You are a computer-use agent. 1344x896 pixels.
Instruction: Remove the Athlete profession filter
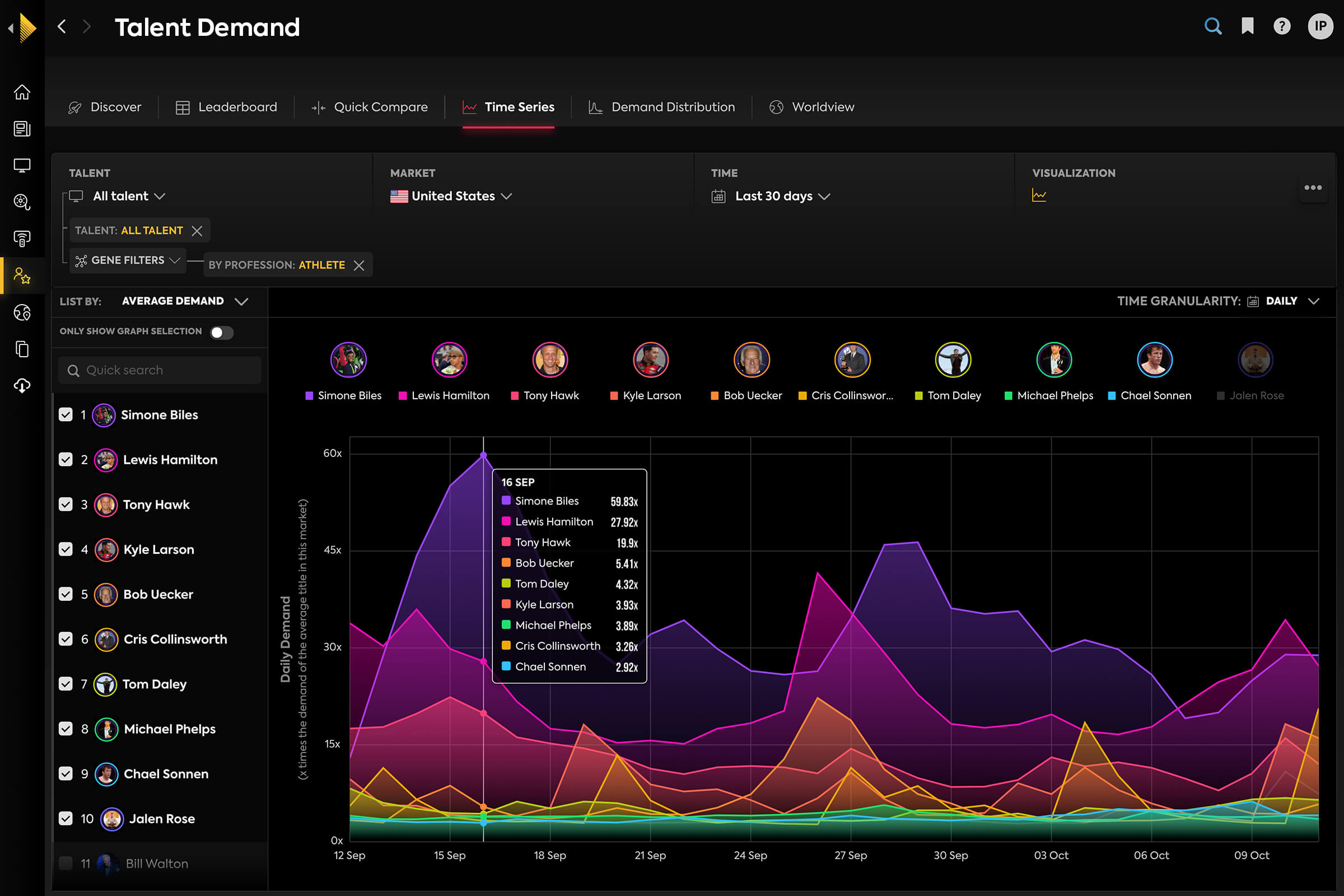360,264
